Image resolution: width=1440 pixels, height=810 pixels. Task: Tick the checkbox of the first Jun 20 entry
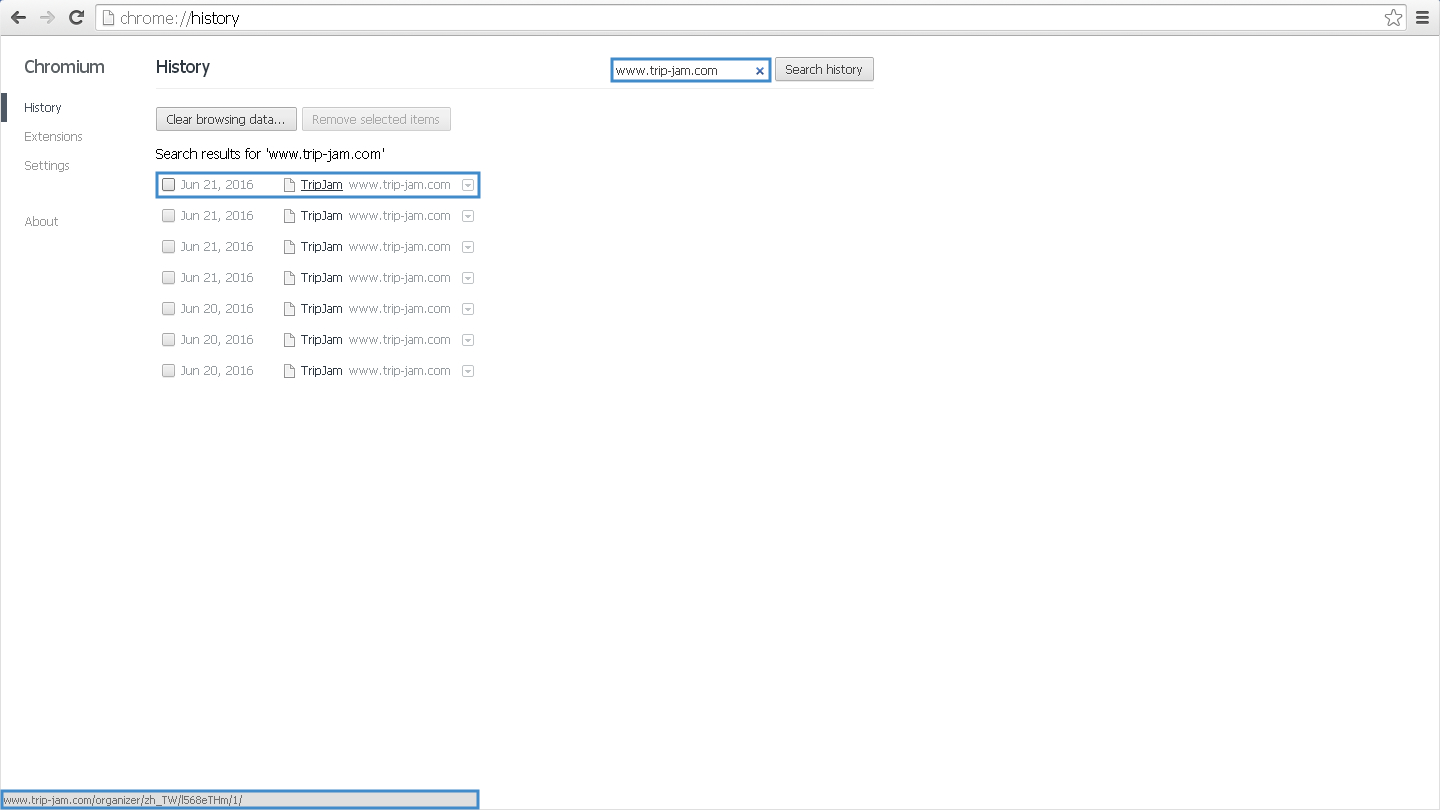(168, 309)
